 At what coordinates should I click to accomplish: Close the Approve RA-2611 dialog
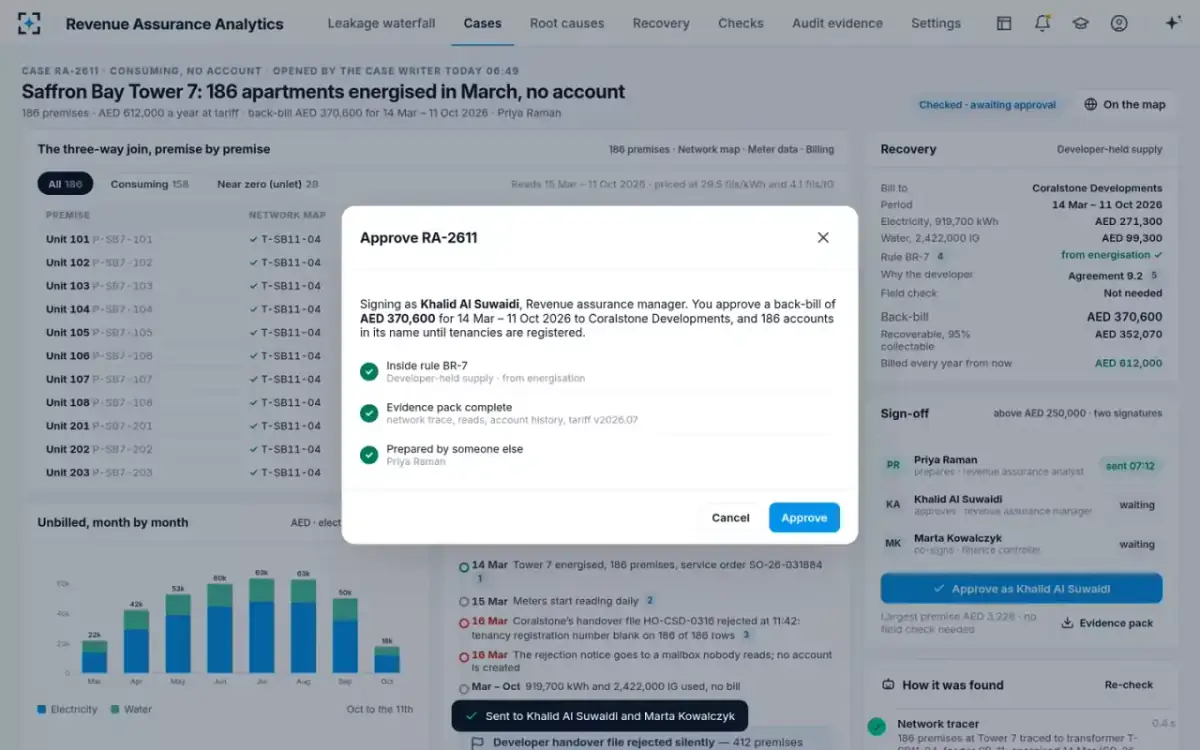pos(823,237)
